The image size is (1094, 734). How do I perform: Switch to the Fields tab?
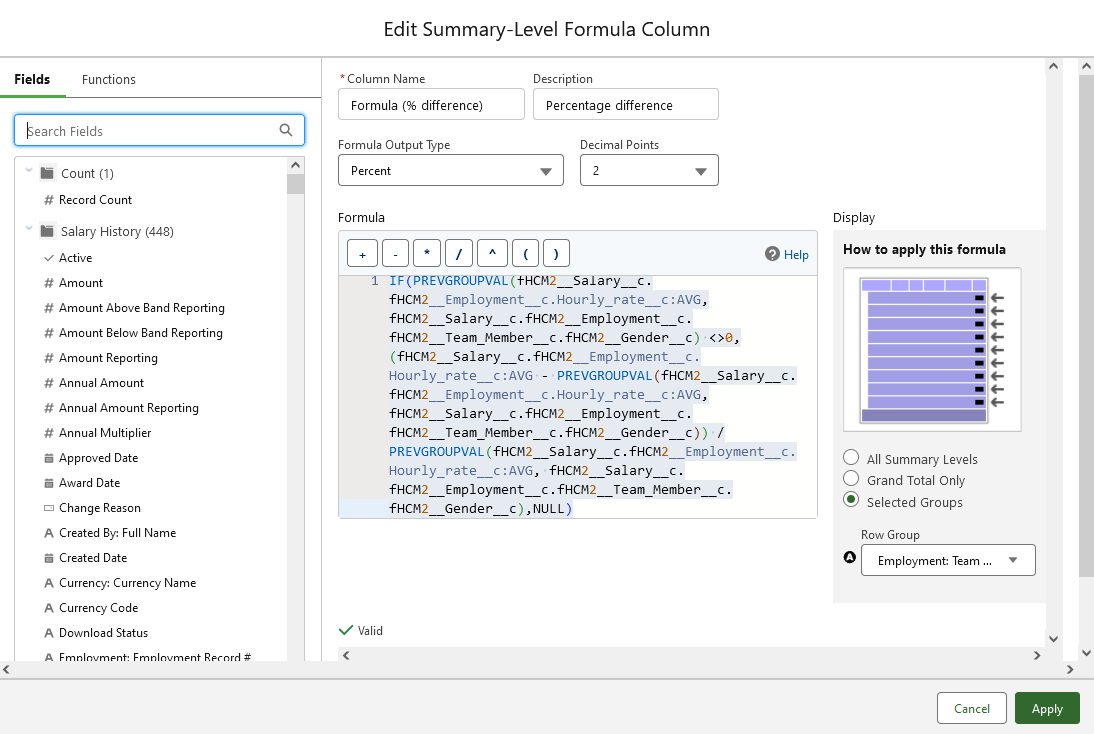pos(32,79)
